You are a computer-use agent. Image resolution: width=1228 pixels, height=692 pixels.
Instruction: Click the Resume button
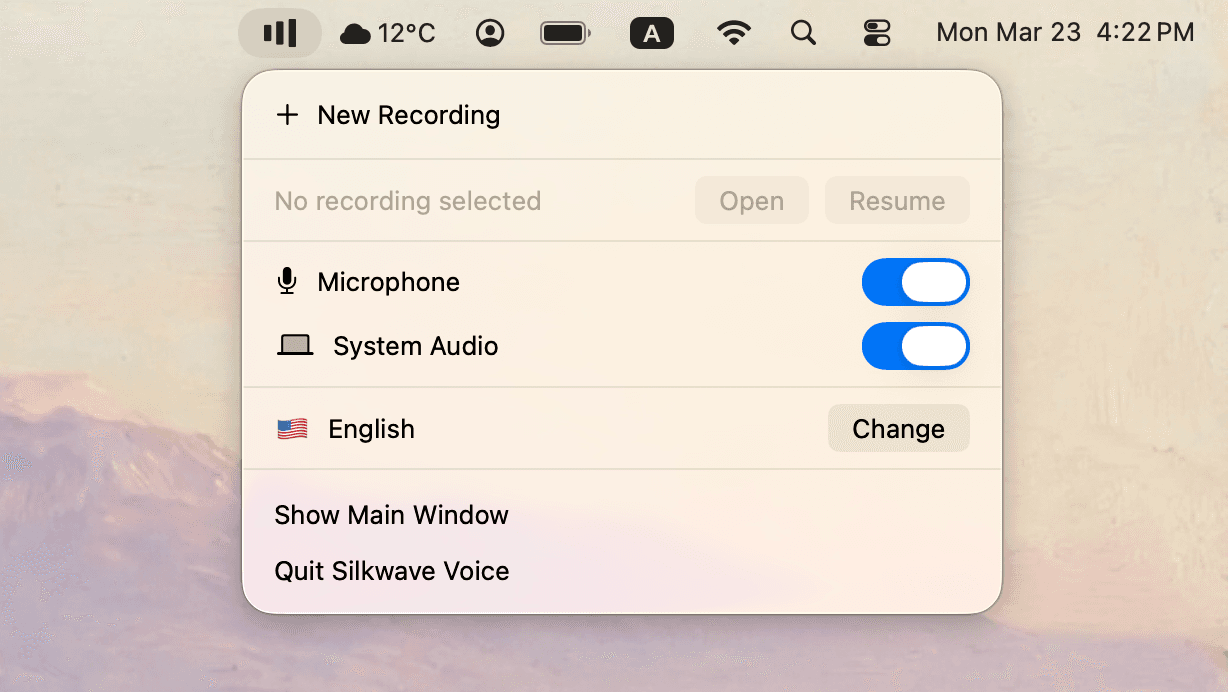click(896, 200)
